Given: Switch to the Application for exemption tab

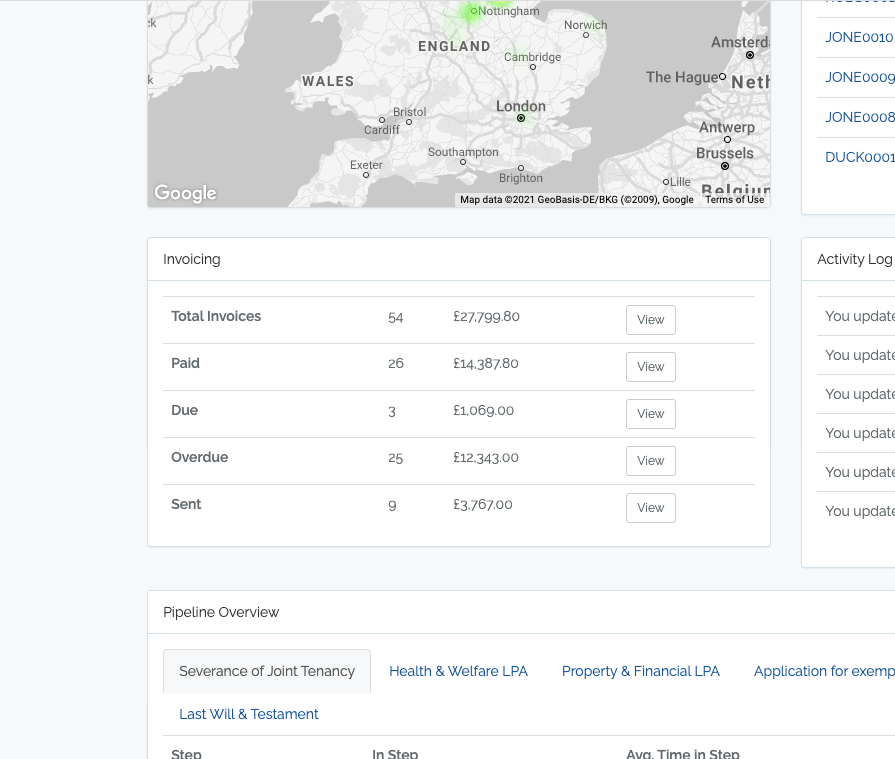Looking at the screenshot, I should [x=823, y=671].
